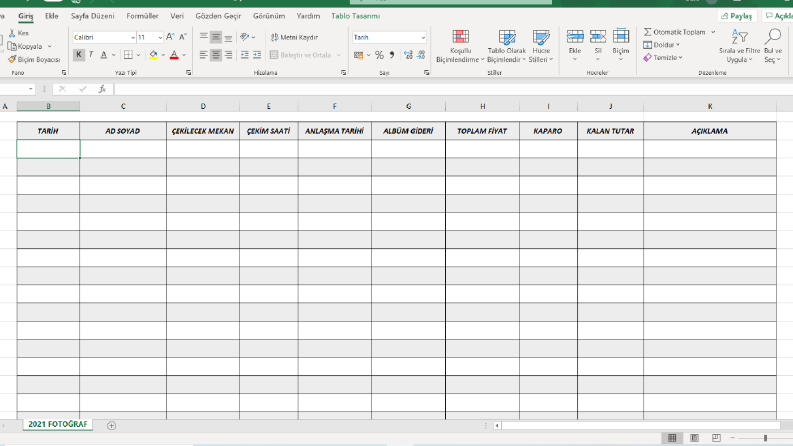Viewport: 793px width, 446px height.
Task: Expand the Otomatik Toplam dropdown arrow
Action: (x=713, y=32)
